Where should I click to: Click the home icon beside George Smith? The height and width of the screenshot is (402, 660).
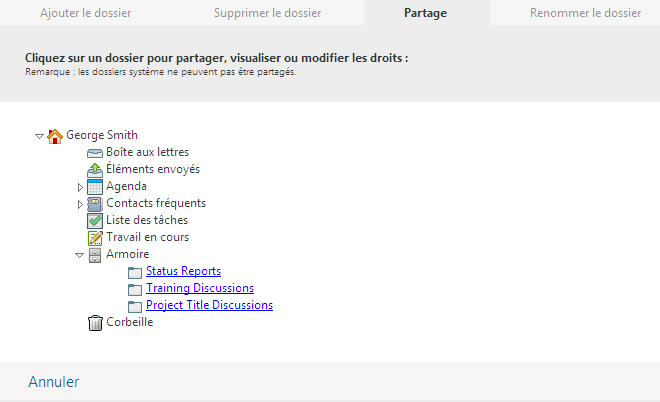pyautogui.click(x=55, y=135)
